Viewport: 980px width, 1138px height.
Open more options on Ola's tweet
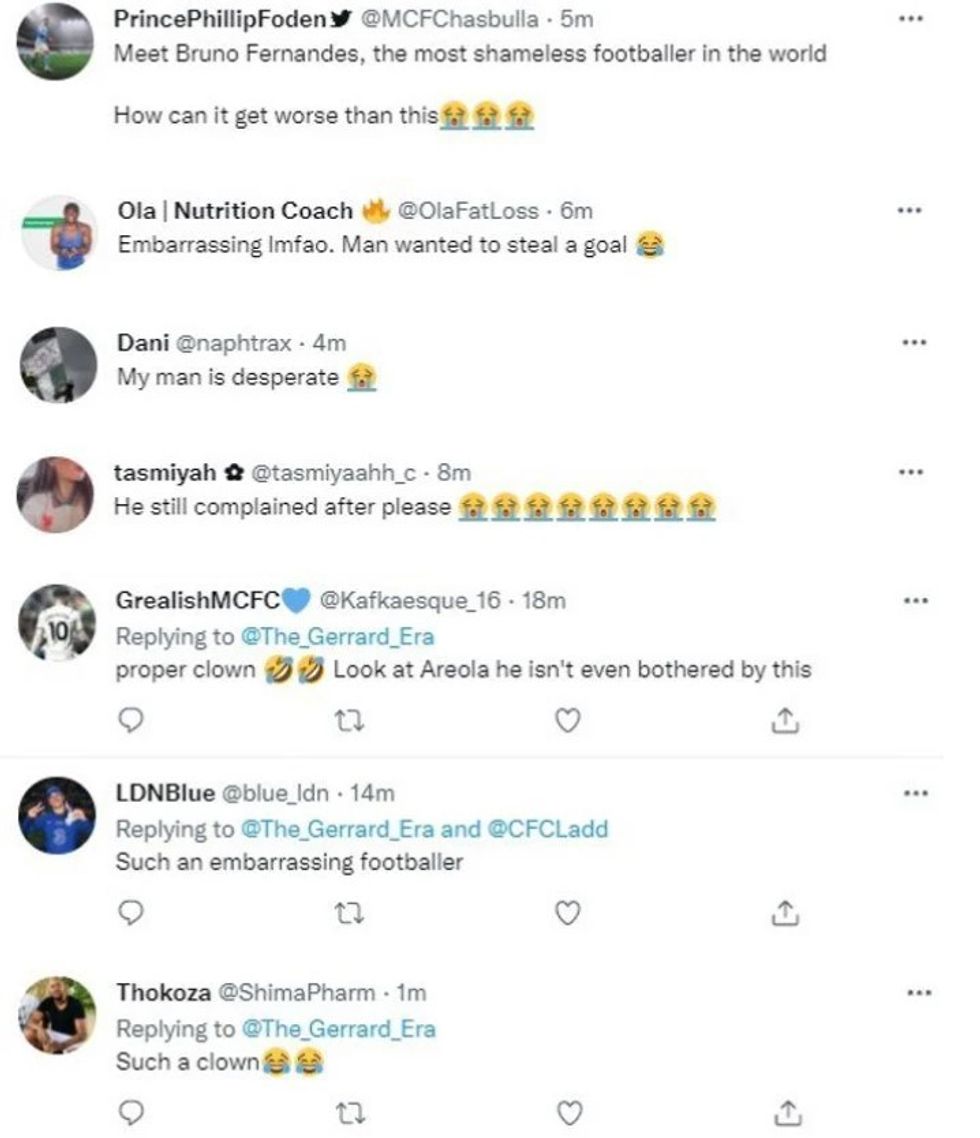909,211
